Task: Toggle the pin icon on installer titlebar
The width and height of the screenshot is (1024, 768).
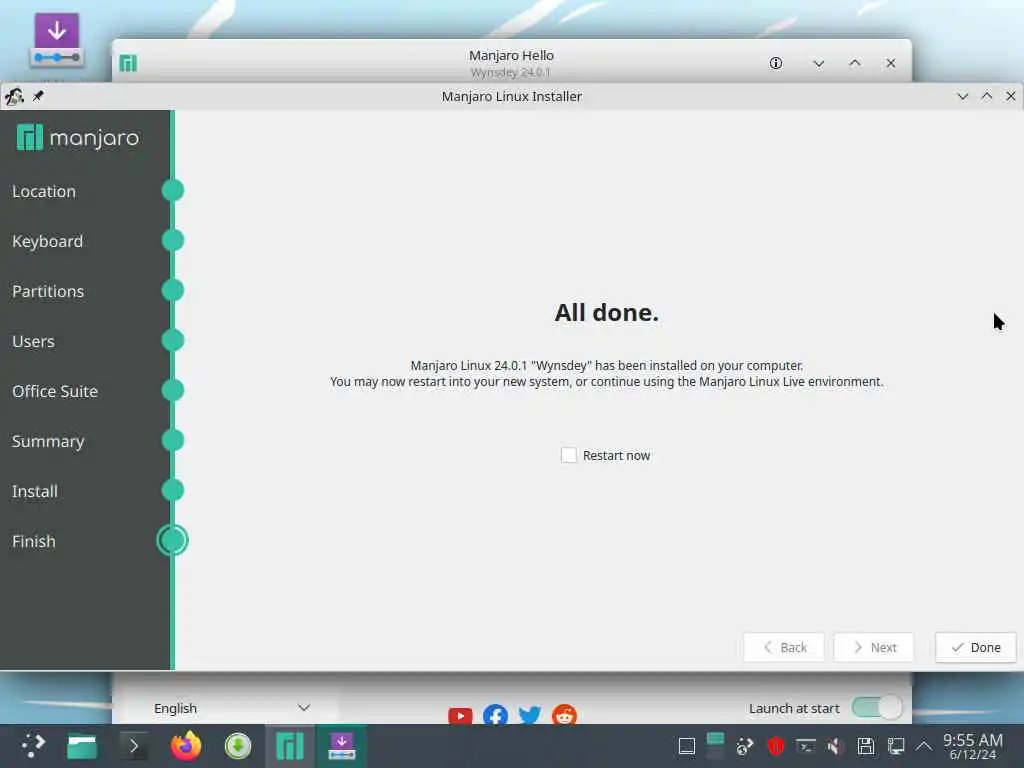Action: point(39,96)
